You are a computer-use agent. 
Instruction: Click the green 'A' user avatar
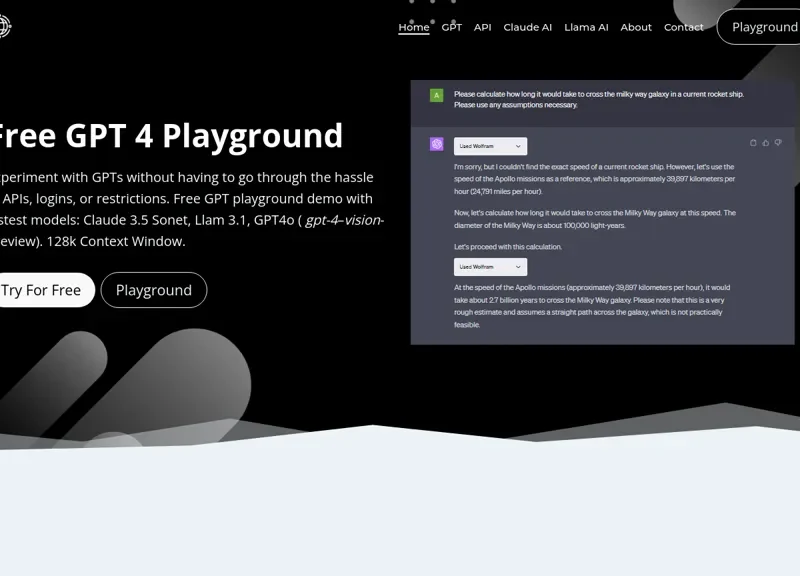point(436,95)
